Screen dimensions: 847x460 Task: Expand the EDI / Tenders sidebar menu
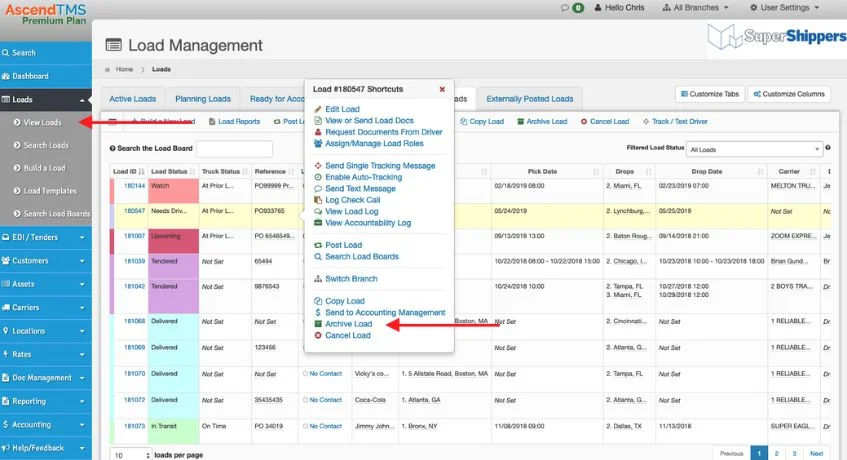point(82,238)
